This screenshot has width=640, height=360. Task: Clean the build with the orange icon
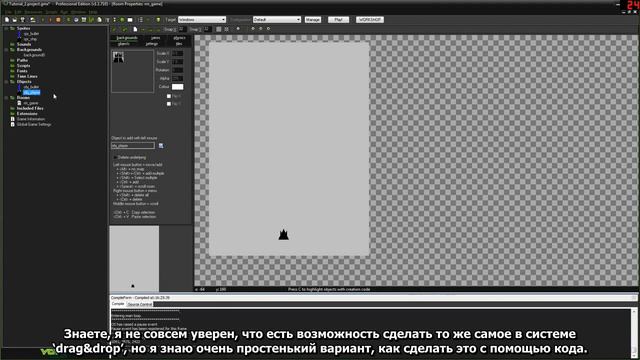click(58, 20)
